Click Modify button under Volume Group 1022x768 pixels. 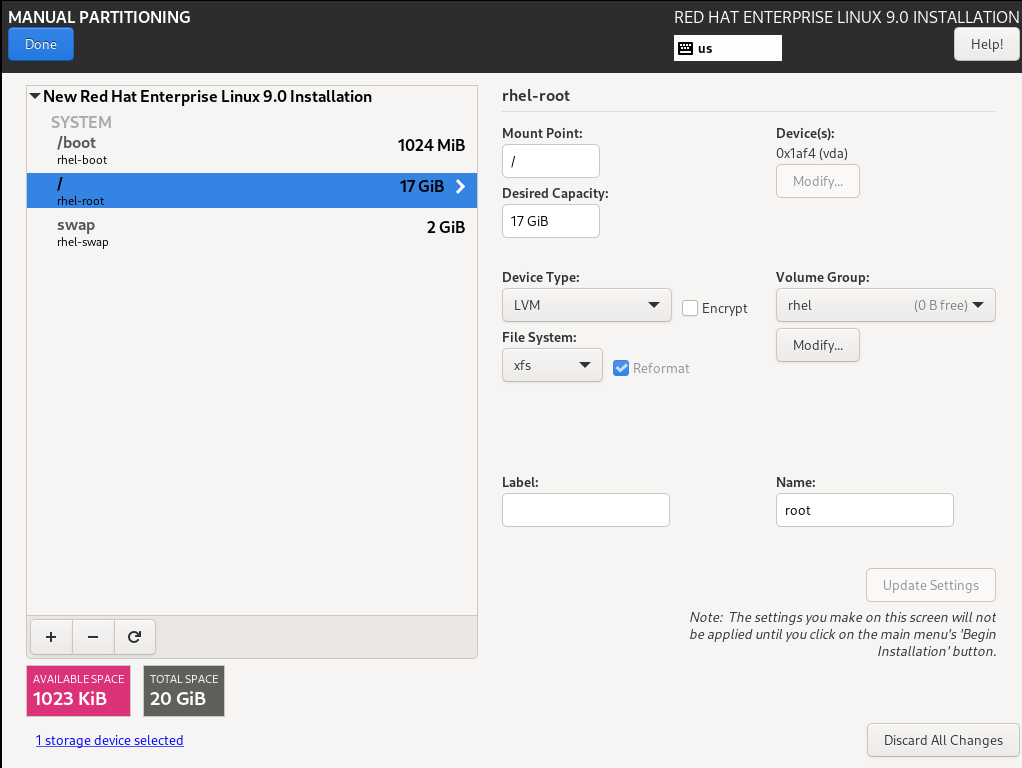tap(817, 345)
